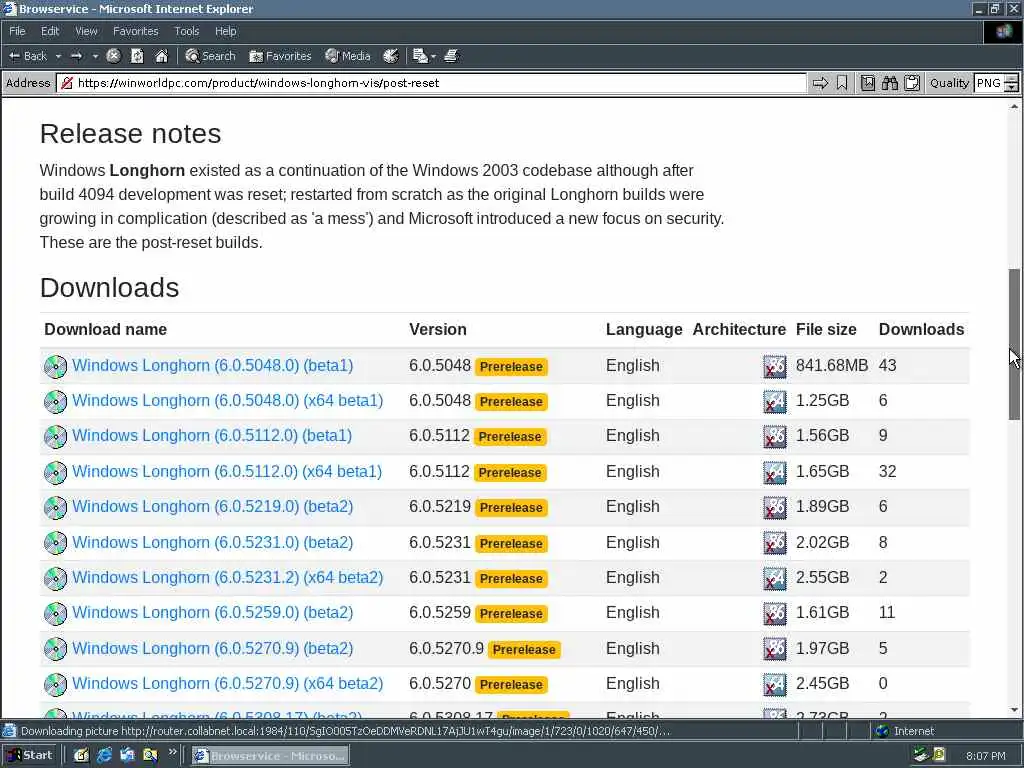Open Windows Longhorn (6.0.5231.0) (beta2) link
Screen dimensions: 1024x768
click(212, 543)
